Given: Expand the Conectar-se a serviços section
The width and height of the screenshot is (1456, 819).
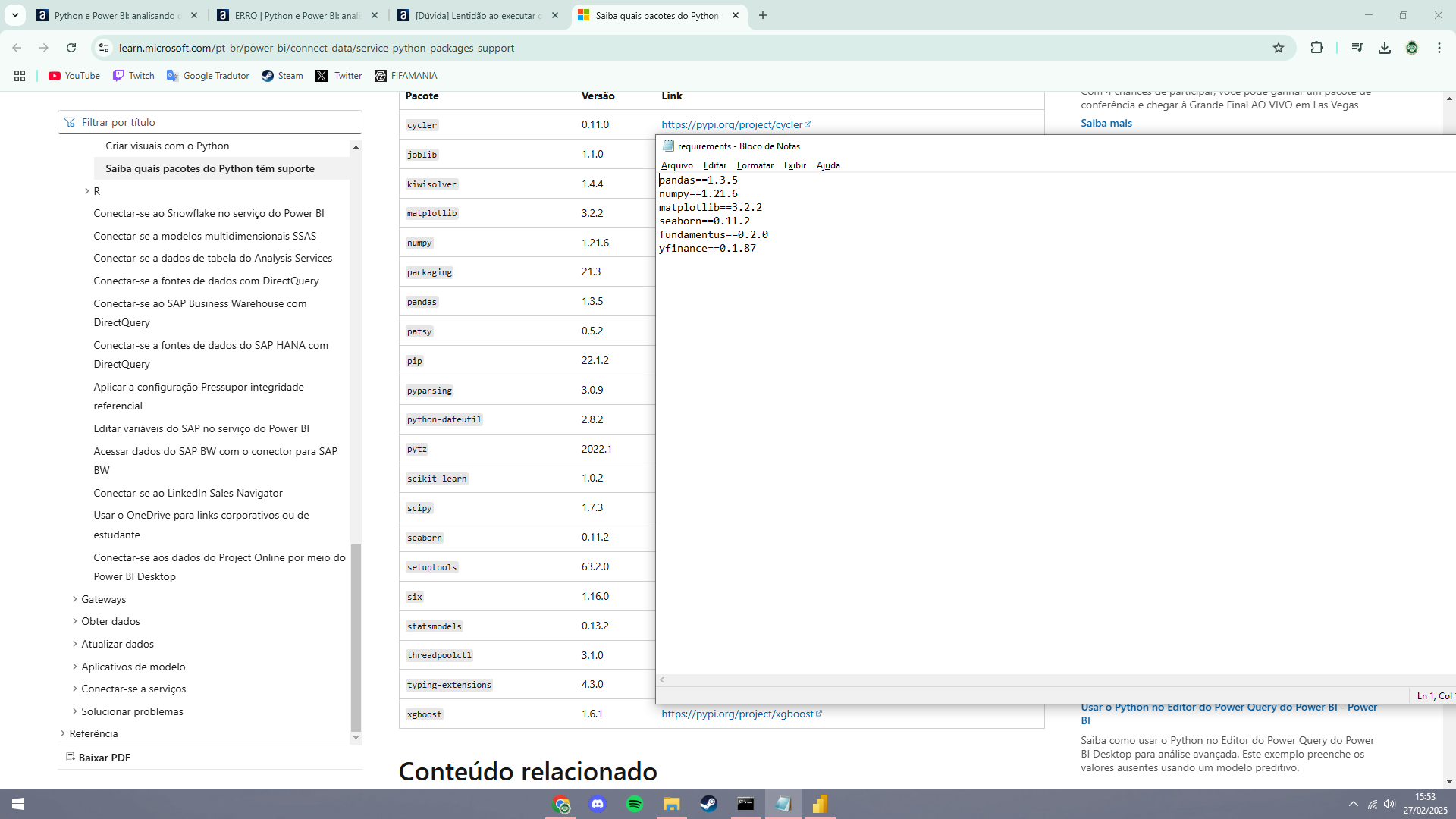Looking at the screenshot, I should point(75,689).
